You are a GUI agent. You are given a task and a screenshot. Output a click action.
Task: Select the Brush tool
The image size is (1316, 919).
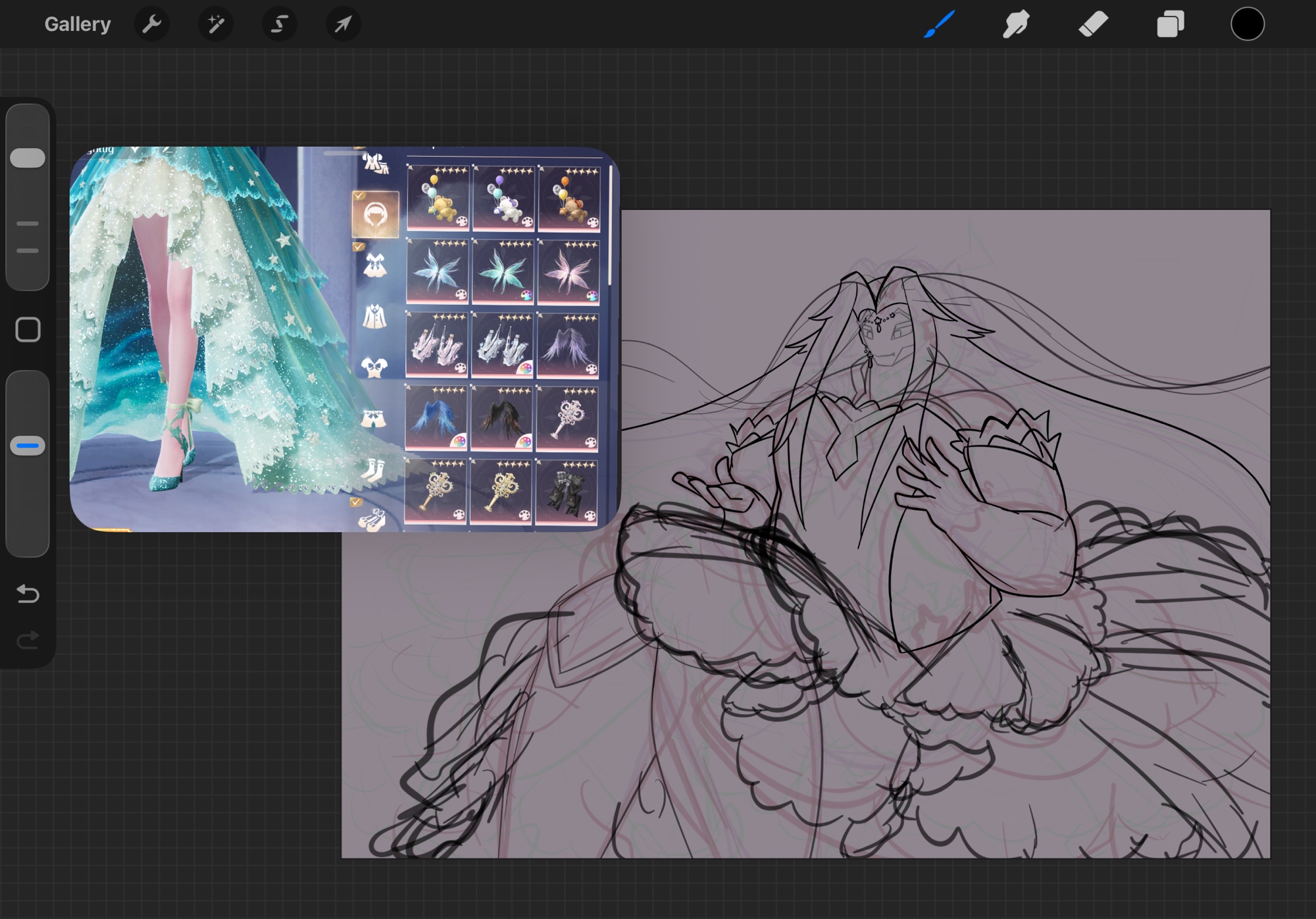tap(939, 24)
